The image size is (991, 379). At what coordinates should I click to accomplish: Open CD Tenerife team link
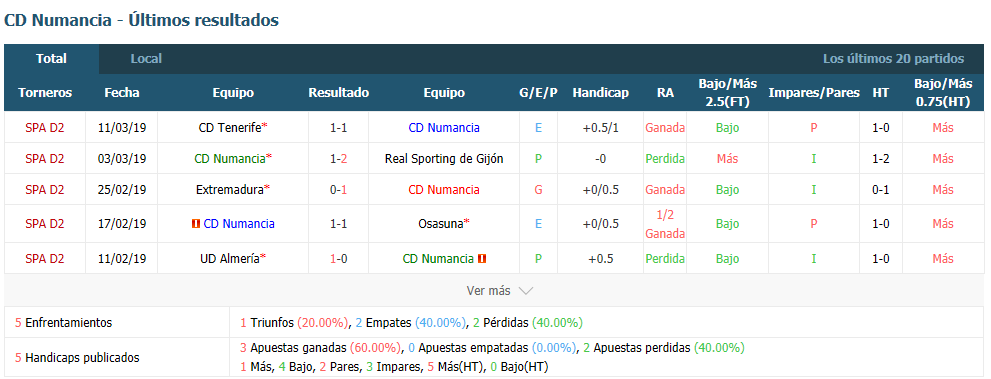230,128
